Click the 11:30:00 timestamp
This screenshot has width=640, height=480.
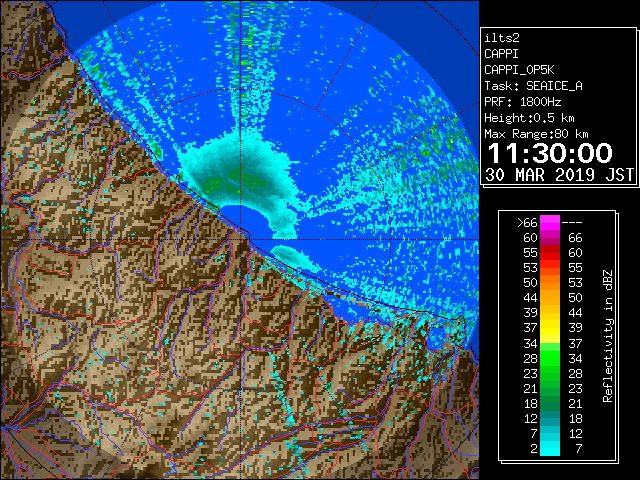coord(550,153)
